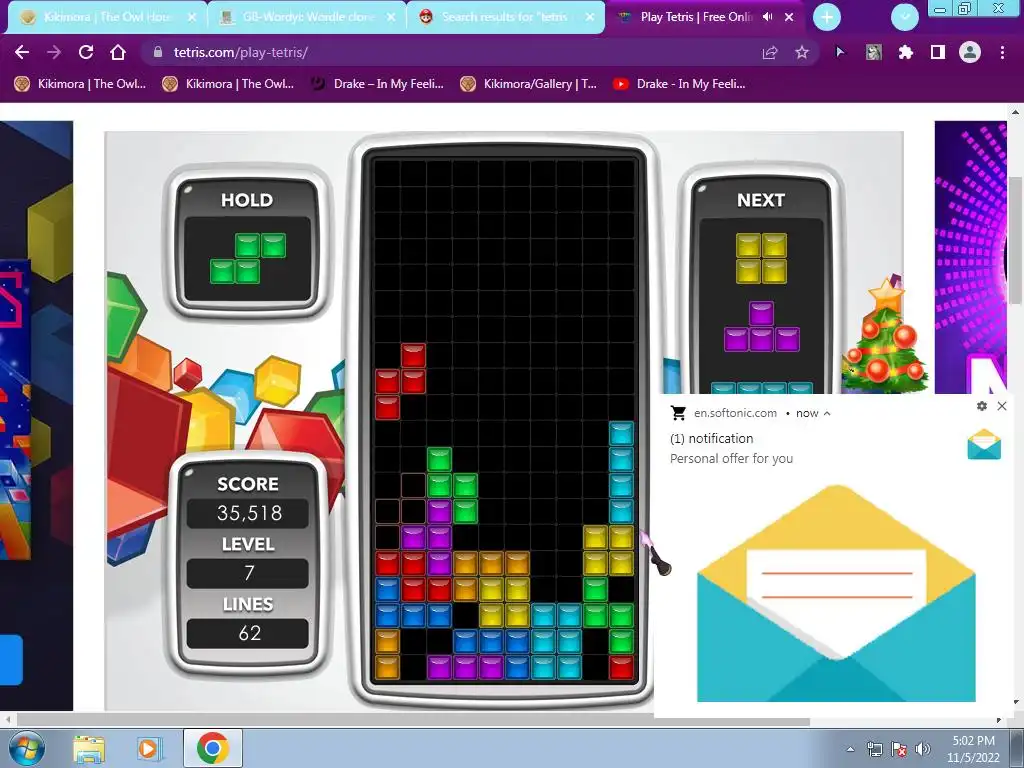Close the Search results for tetris tab
Image resolution: width=1024 pixels, height=768 pixels.
point(590,18)
